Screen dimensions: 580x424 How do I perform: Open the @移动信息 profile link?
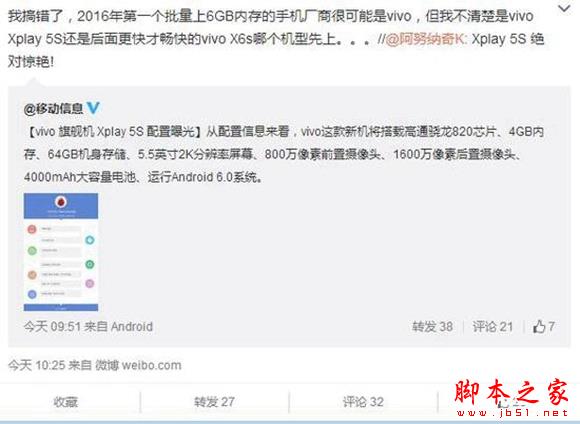(x=54, y=108)
